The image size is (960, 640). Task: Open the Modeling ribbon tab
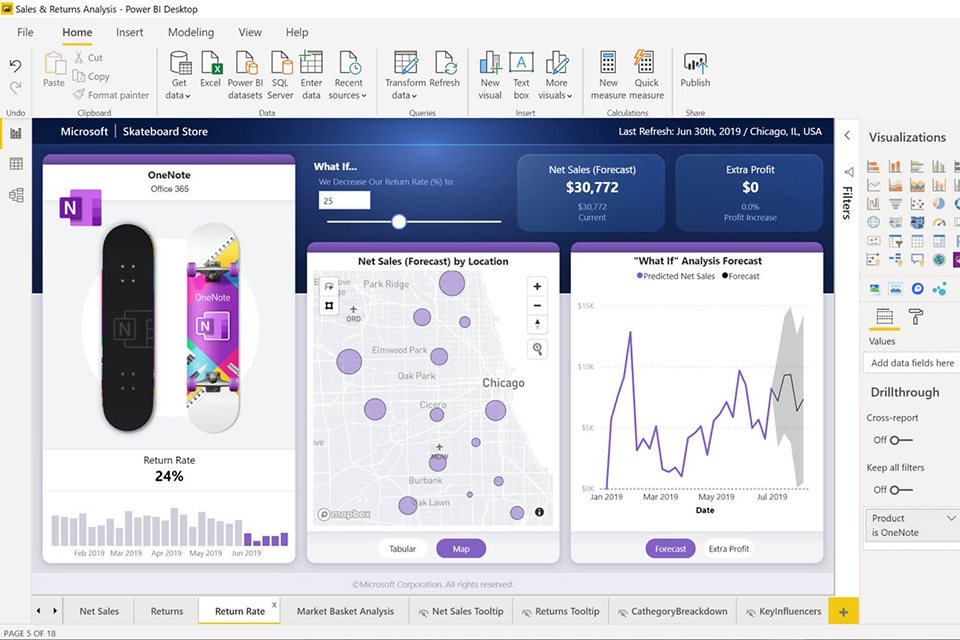point(190,32)
